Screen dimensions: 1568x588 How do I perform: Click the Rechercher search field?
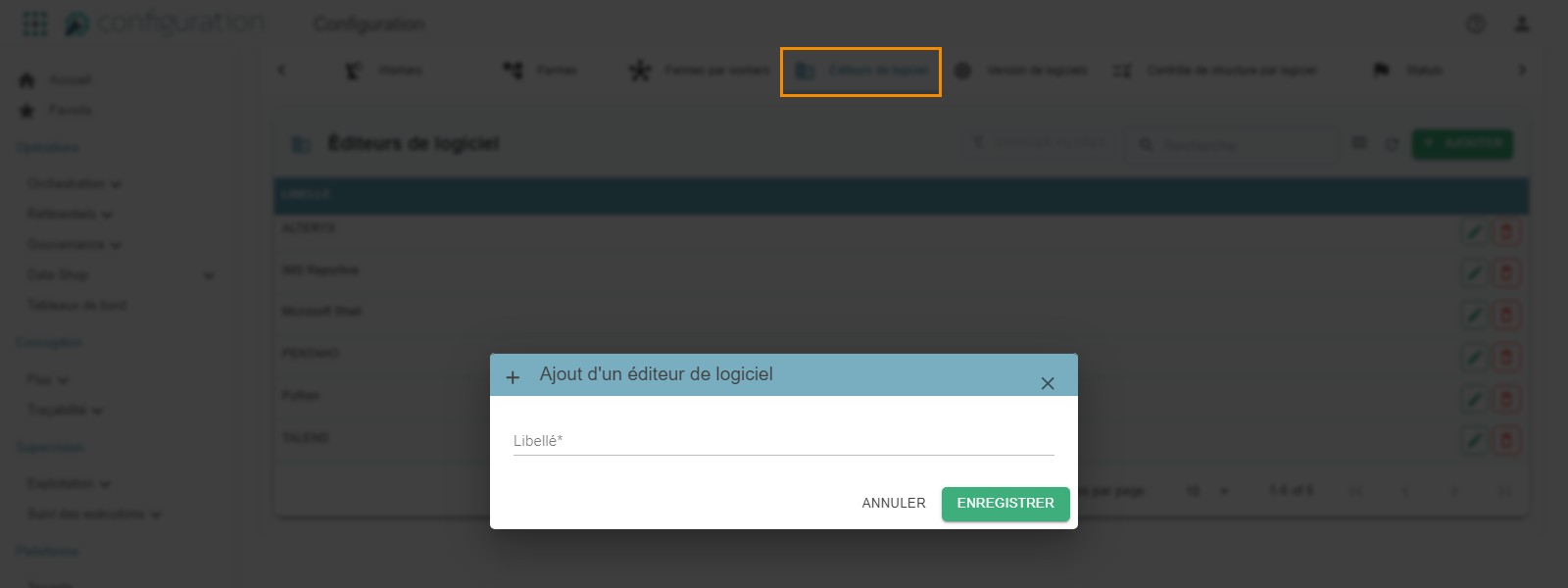click(x=1232, y=145)
